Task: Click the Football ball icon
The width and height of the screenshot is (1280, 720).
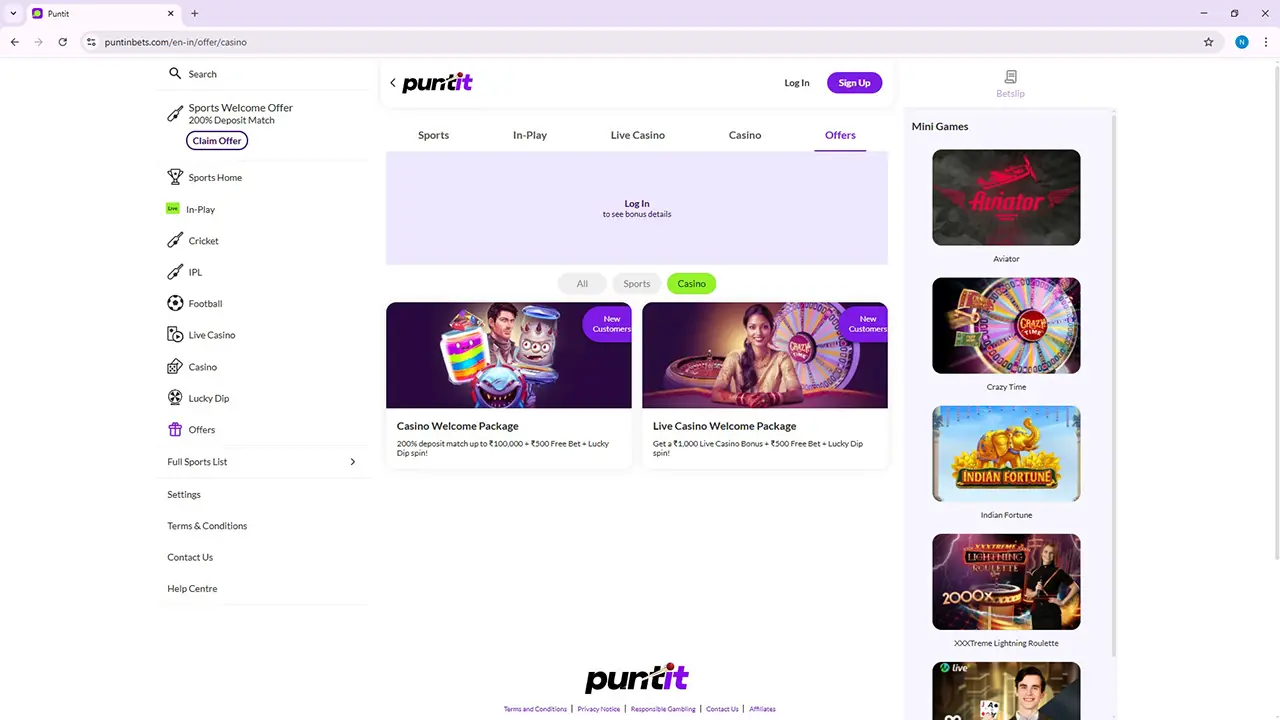Action: tap(175, 303)
